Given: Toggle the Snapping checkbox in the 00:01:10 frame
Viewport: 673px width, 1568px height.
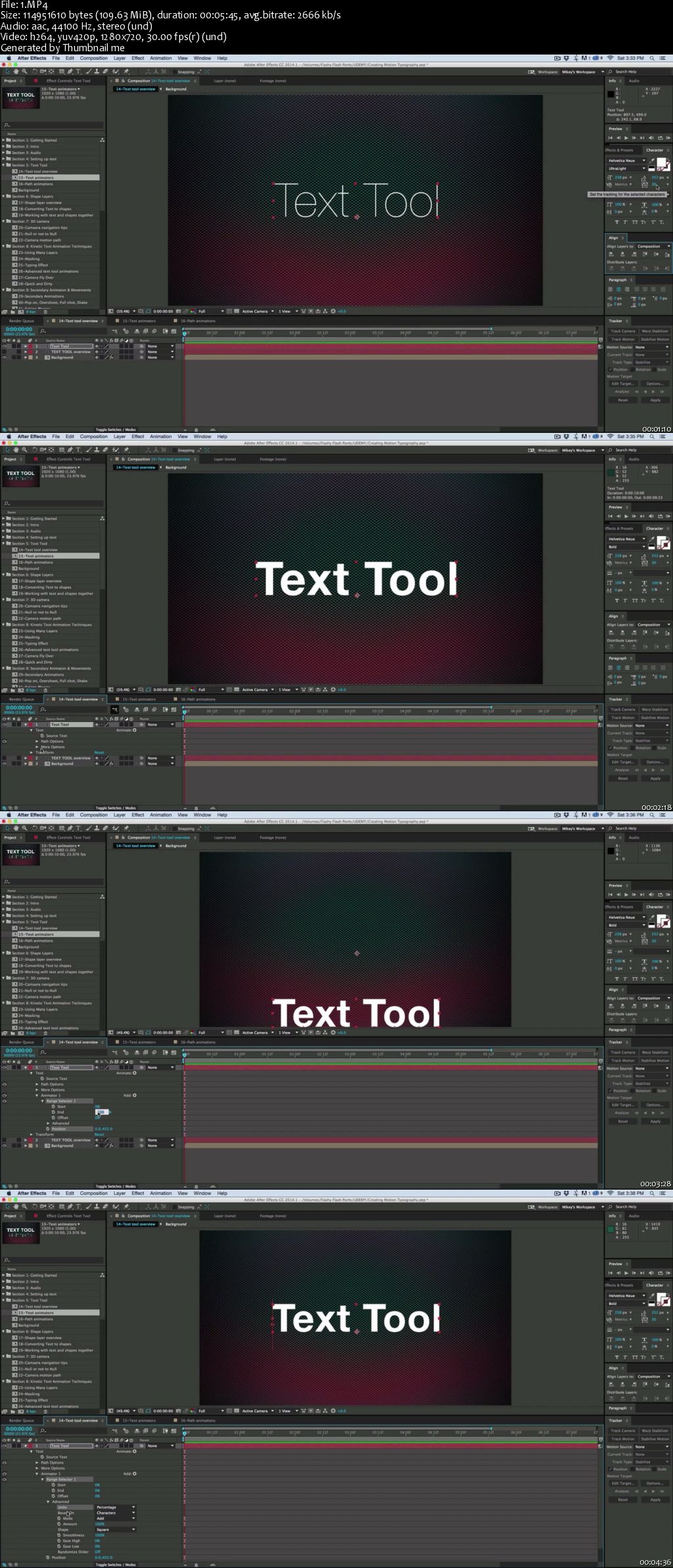Looking at the screenshot, I should click(175, 72).
